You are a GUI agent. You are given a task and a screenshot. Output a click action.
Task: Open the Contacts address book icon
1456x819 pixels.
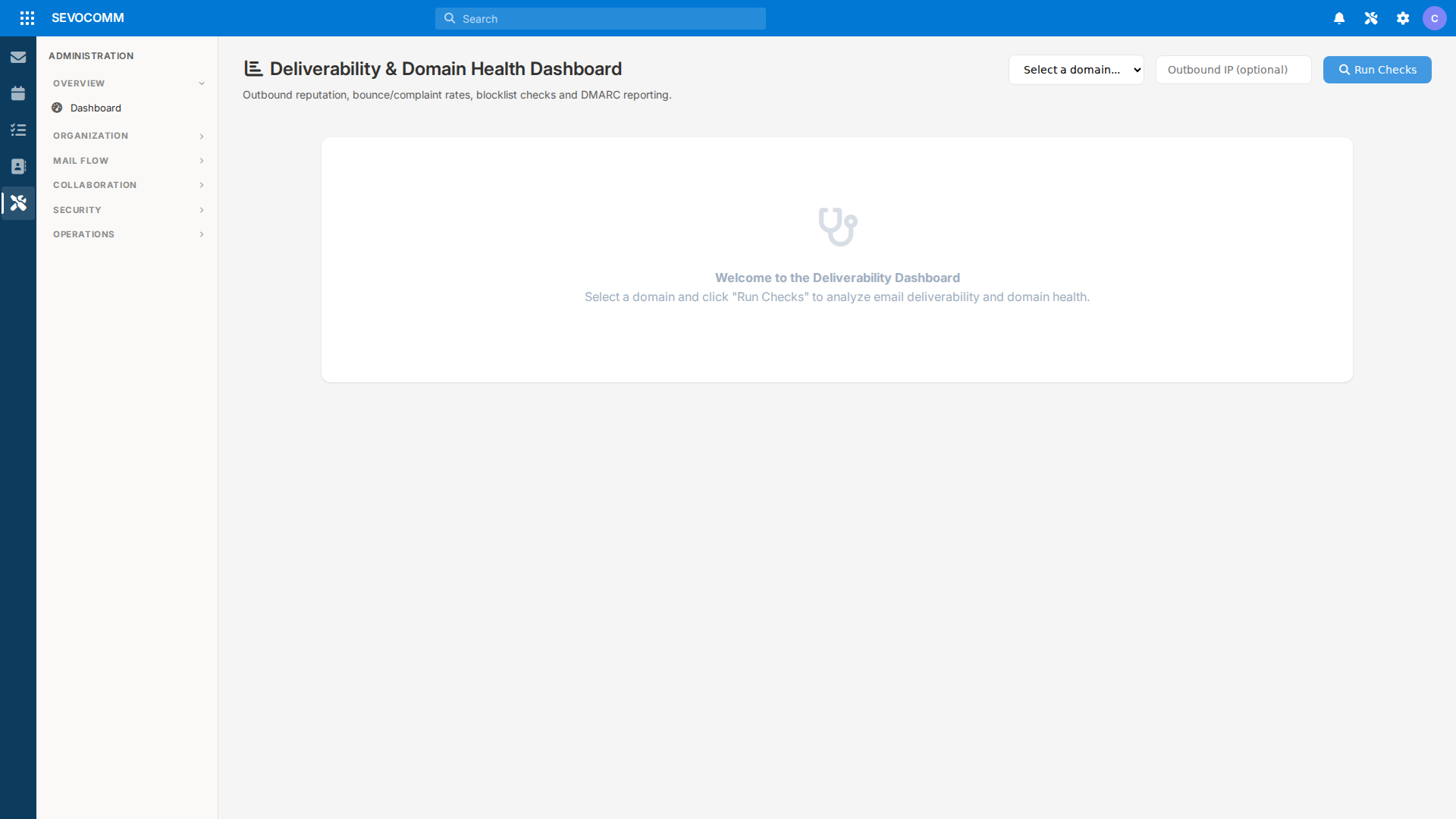pos(18,166)
